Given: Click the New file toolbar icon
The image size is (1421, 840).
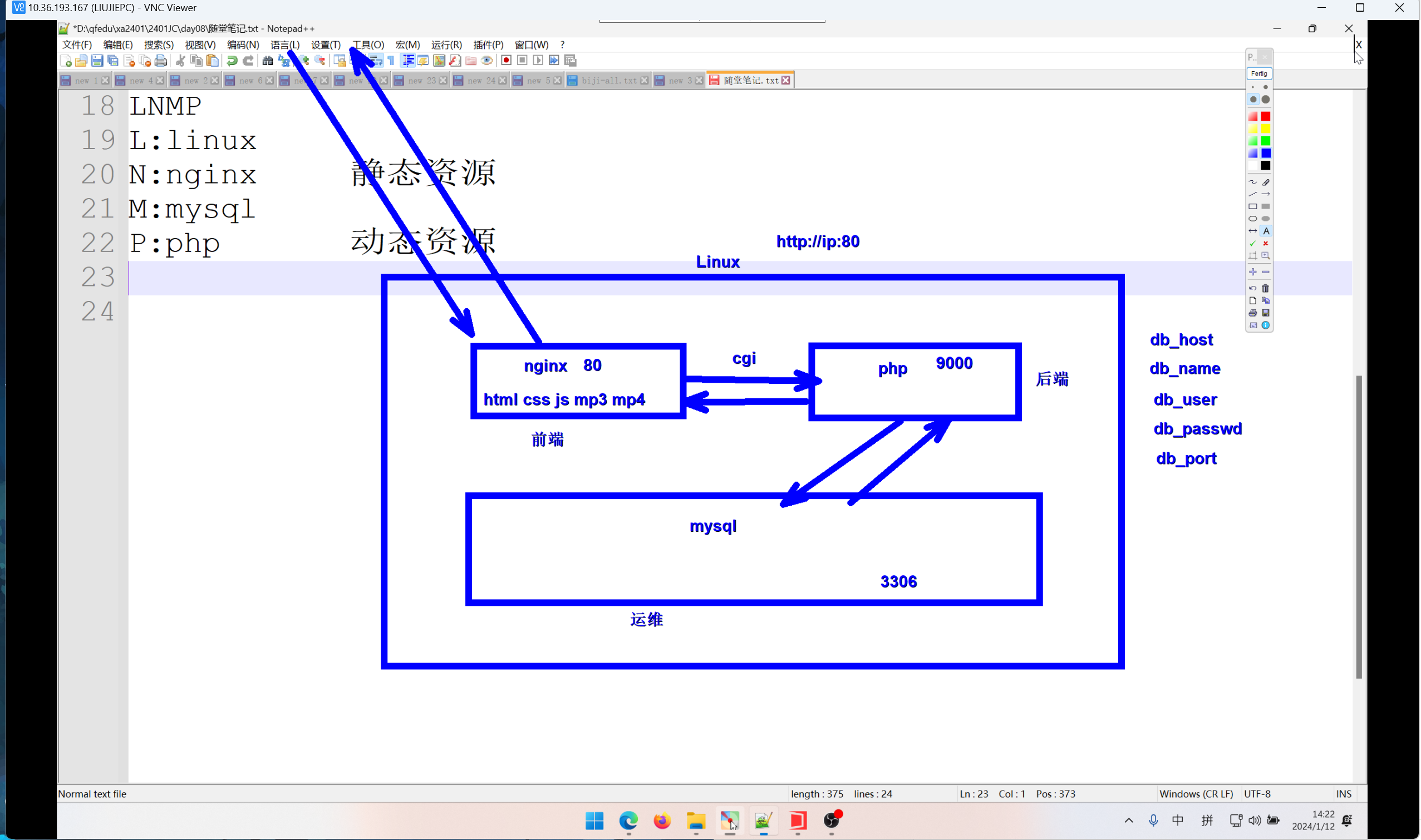Looking at the screenshot, I should pyautogui.click(x=66, y=61).
